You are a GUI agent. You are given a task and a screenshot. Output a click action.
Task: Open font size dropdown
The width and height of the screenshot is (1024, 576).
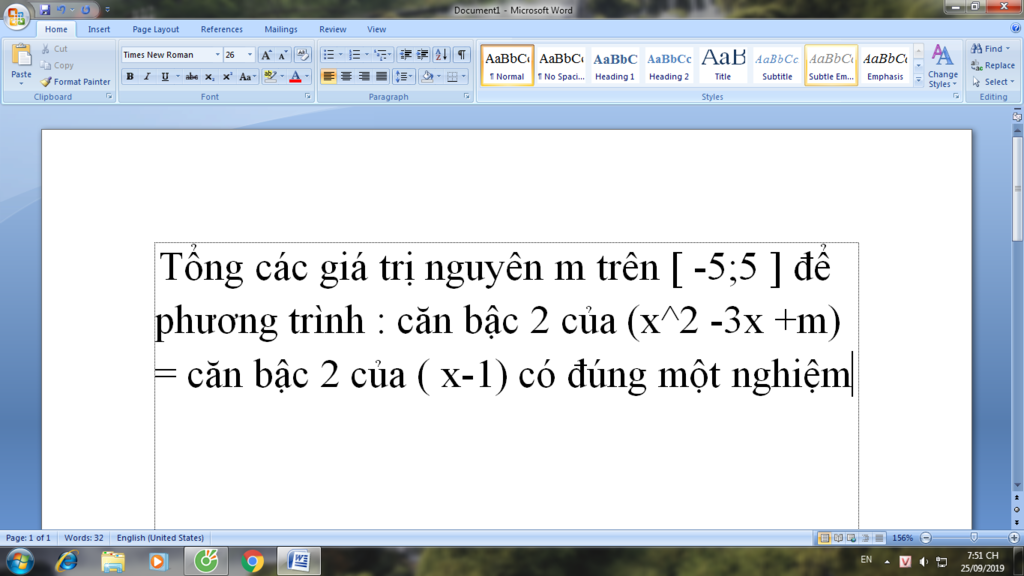tap(249, 55)
